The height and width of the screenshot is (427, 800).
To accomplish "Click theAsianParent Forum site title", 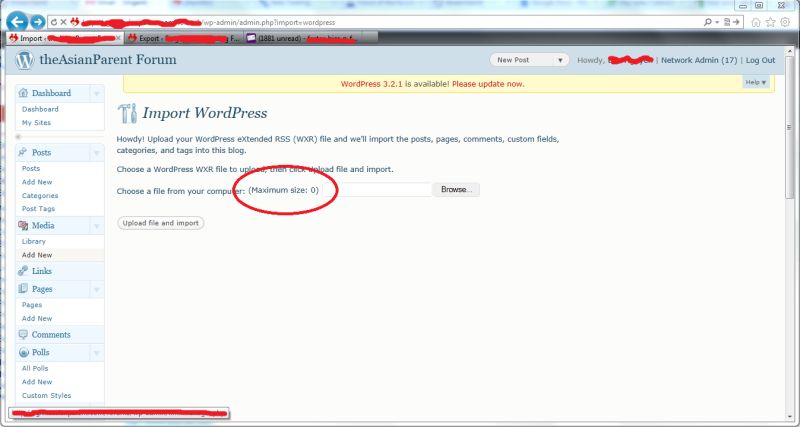I will [108, 60].
